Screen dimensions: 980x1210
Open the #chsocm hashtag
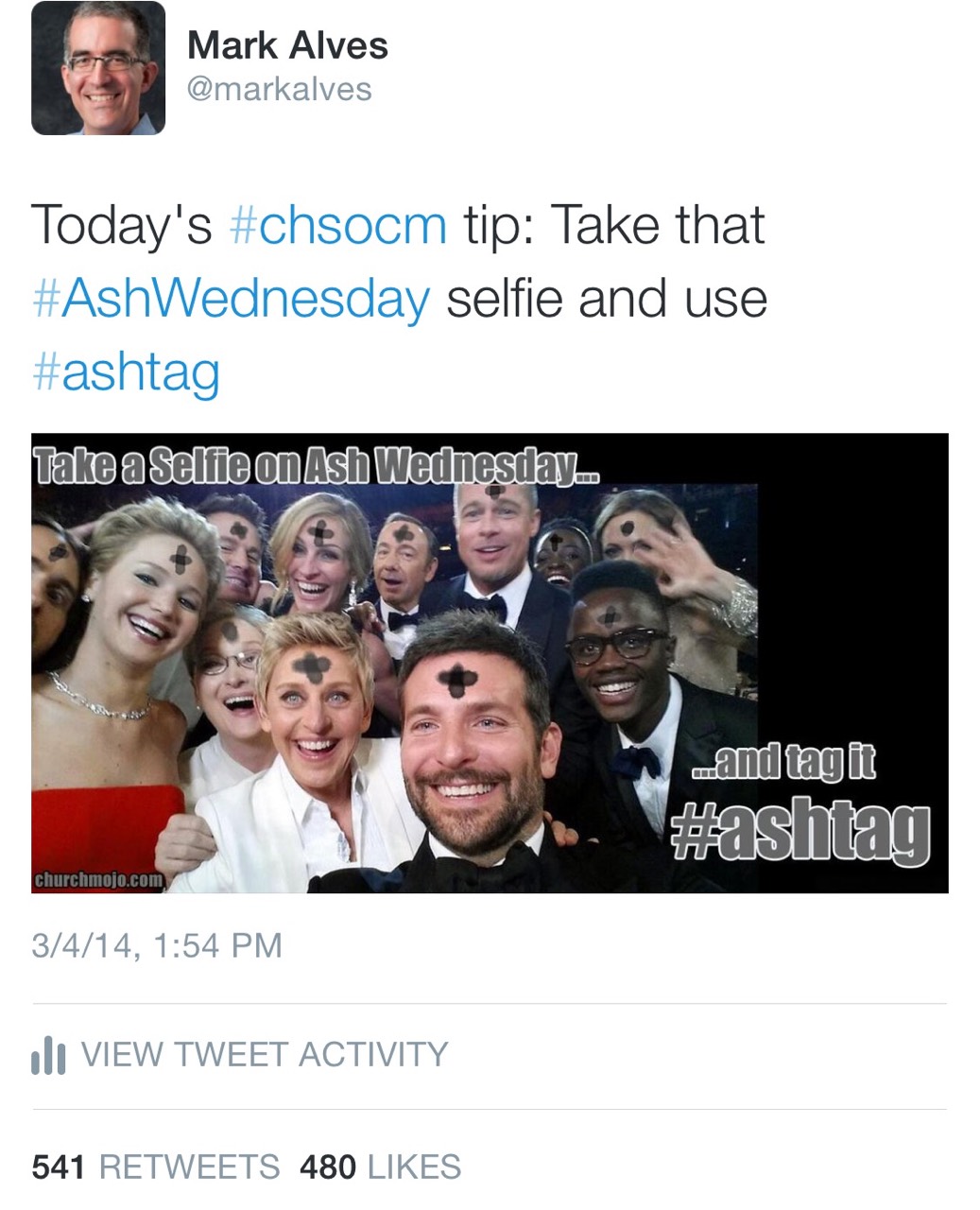coord(338,225)
